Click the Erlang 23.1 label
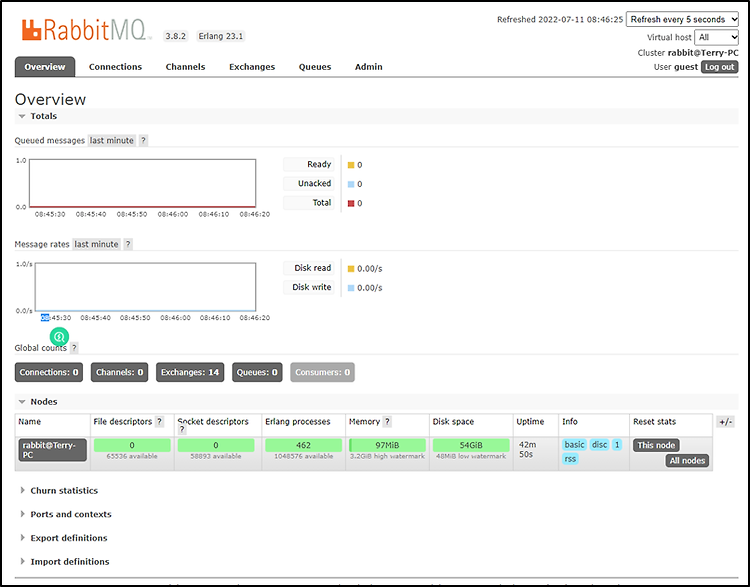The width and height of the screenshot is (750, 587). point(221,36)
